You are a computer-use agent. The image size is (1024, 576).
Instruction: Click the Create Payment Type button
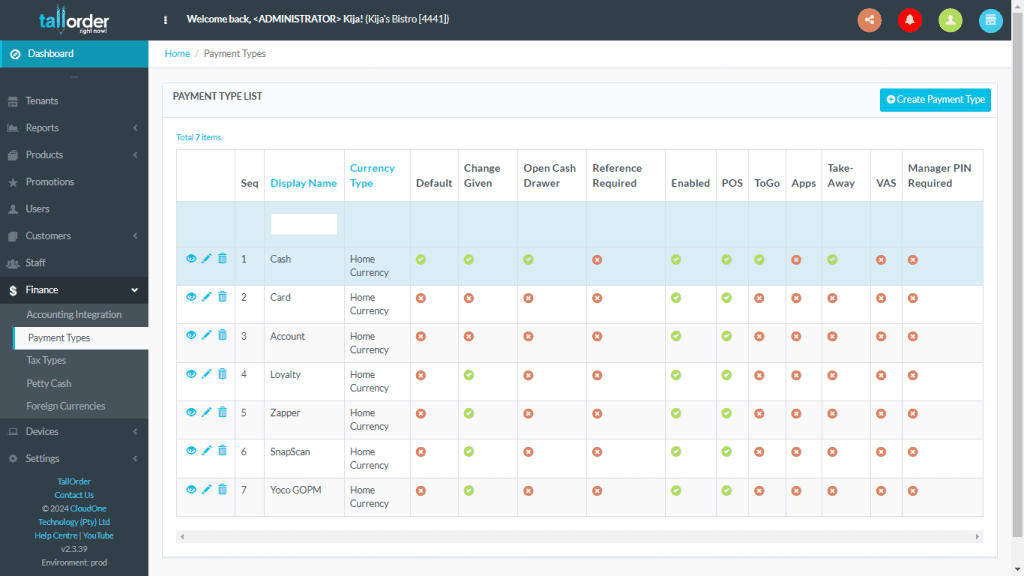[x=935, y=100]
